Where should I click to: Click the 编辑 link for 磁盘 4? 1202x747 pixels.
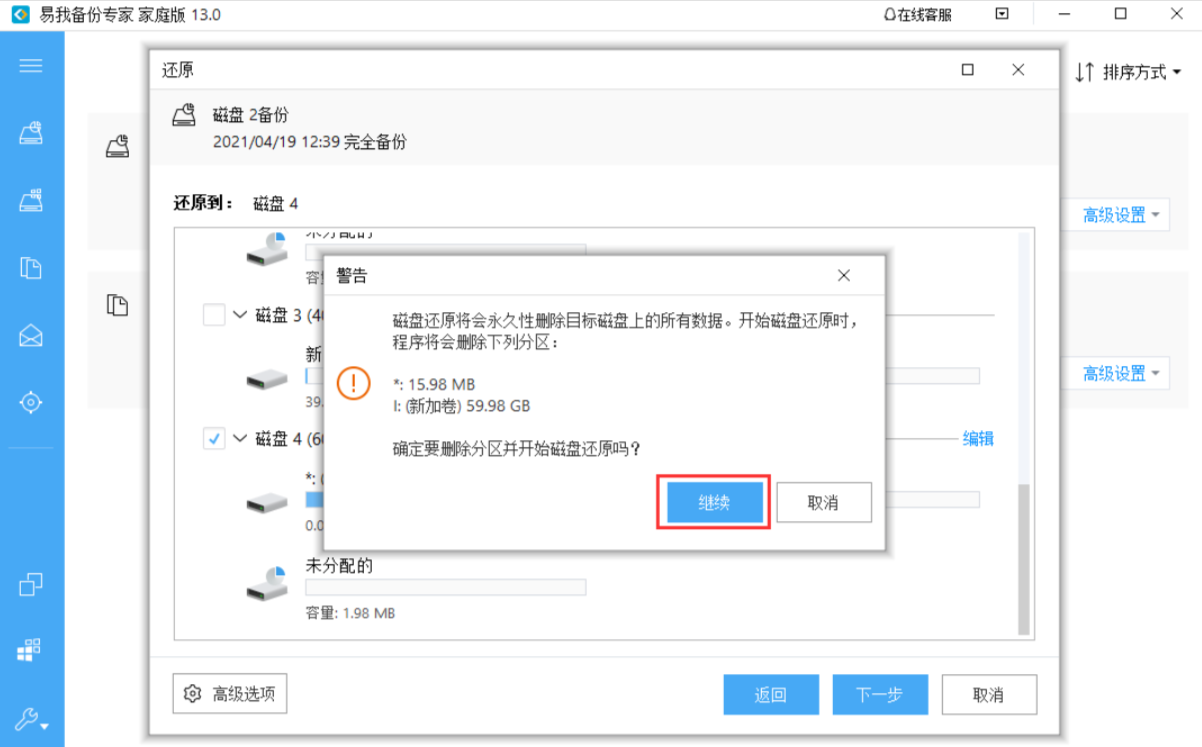tap(977, 438)
